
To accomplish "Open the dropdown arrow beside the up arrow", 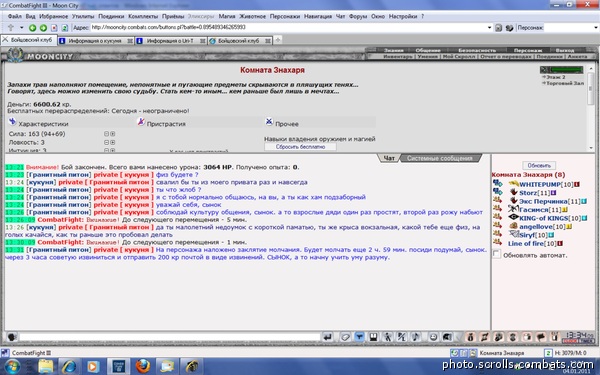I will point(21,28).
